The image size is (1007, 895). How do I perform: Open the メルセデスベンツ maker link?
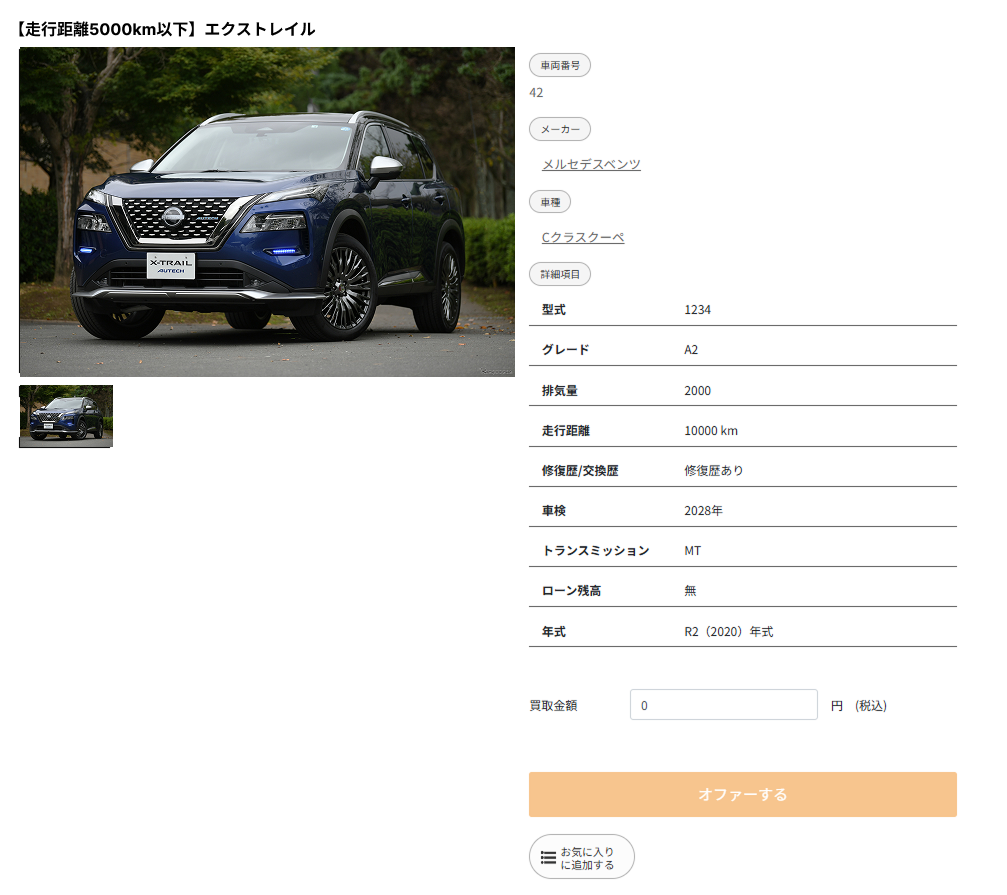[x=591, y=164]
